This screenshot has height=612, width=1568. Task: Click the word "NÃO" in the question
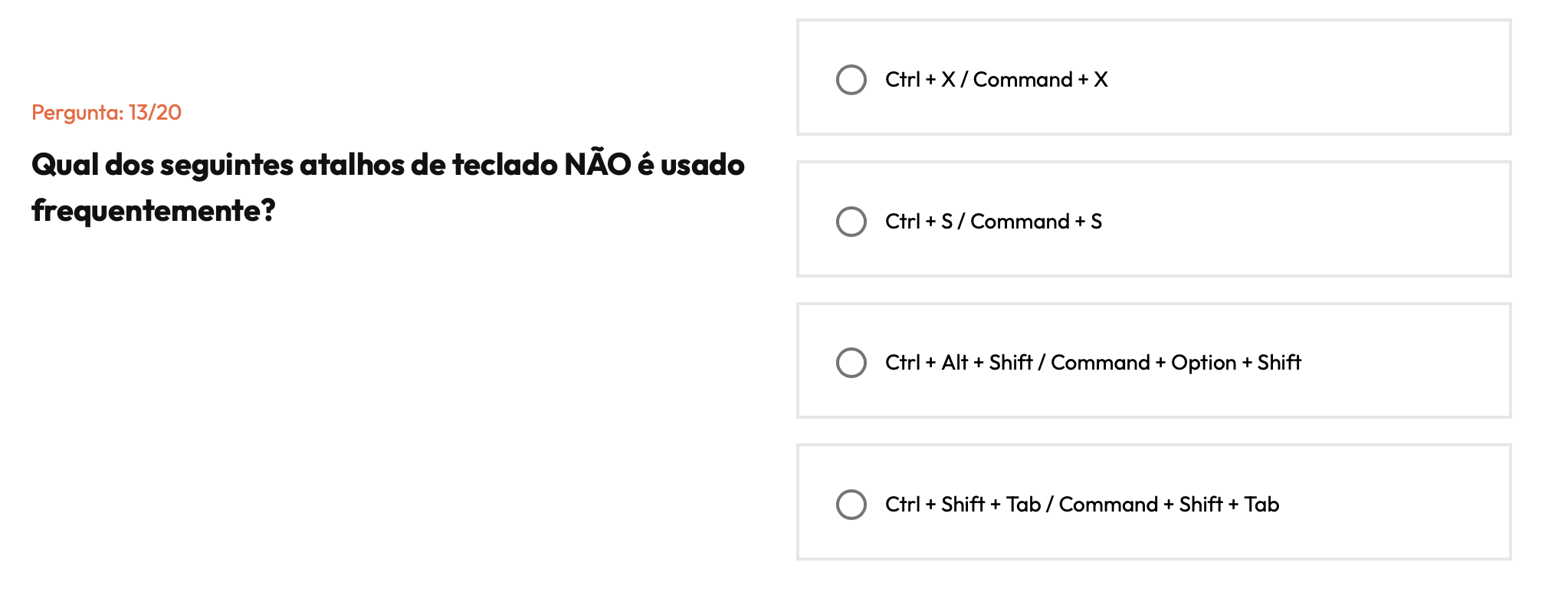[x=597, y=165]
